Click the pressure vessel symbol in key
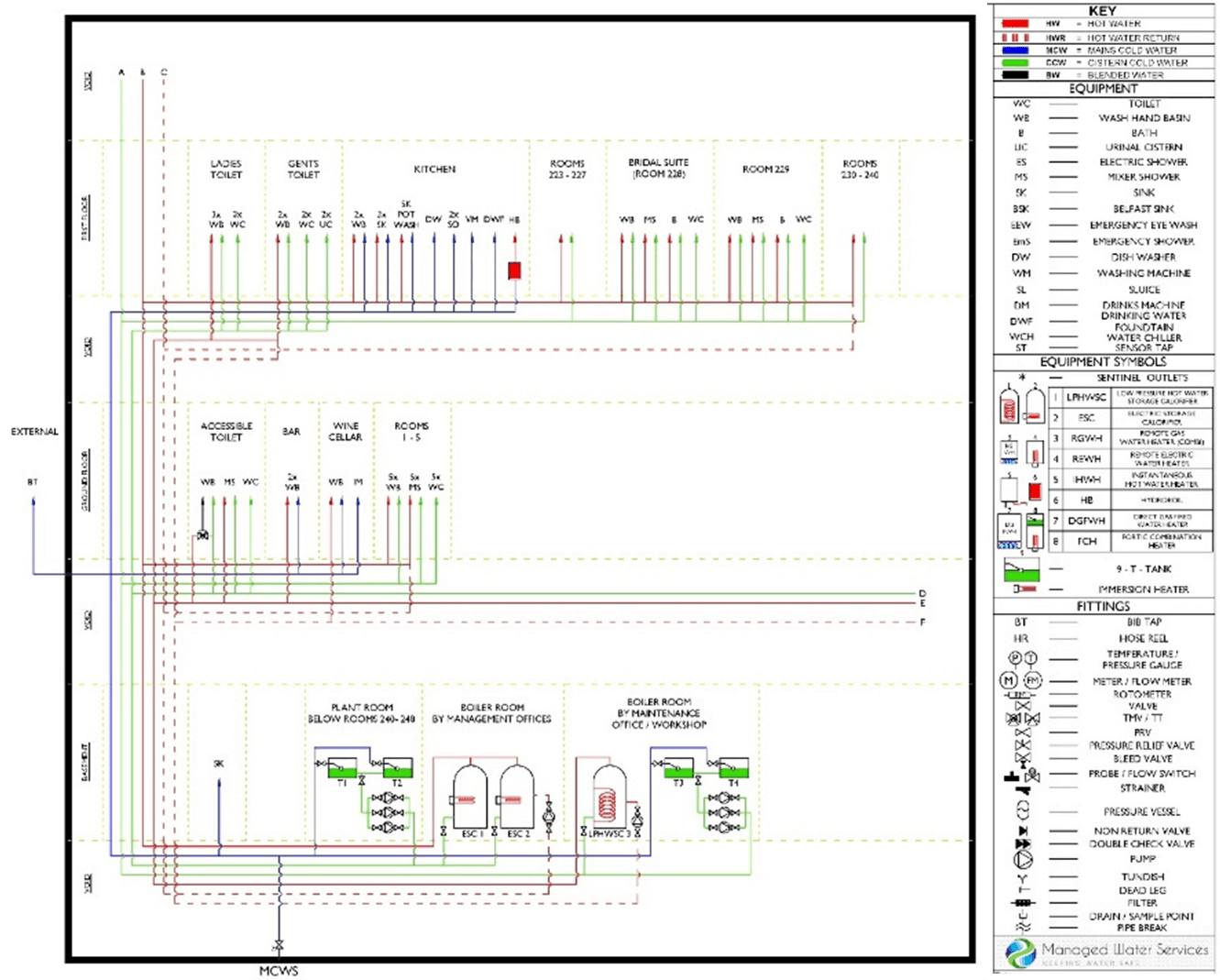This screenshot has height=980, width=1220. coord(1023,810)
